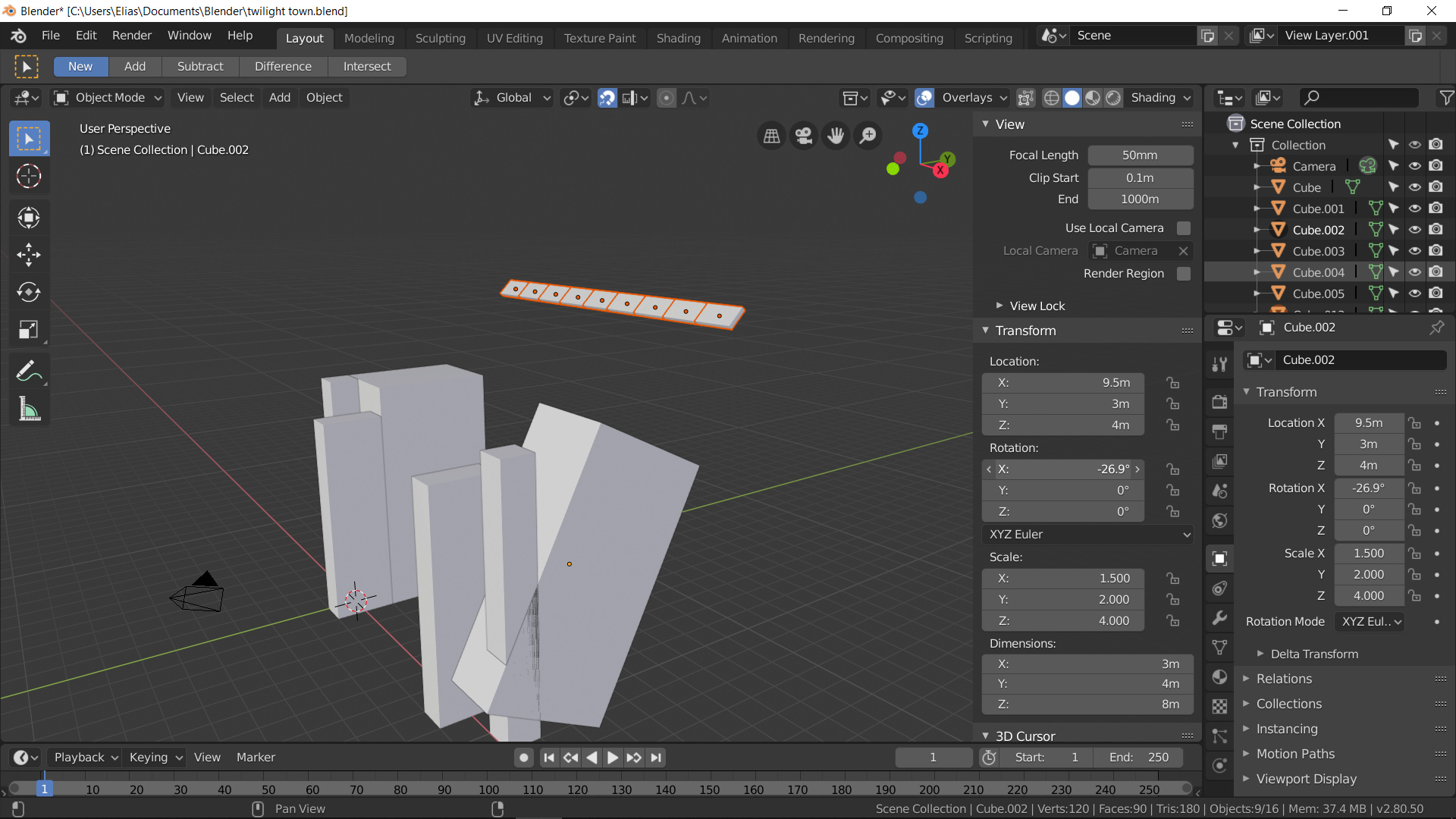The height and width of the screenshot is (819, 1456).
Task: Click the Subtract selection mode button
Action: (x=200, y=67)
